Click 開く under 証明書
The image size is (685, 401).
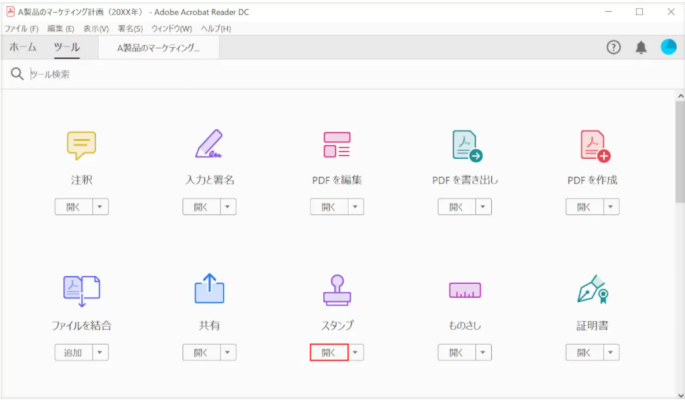[x=585, y=353]
